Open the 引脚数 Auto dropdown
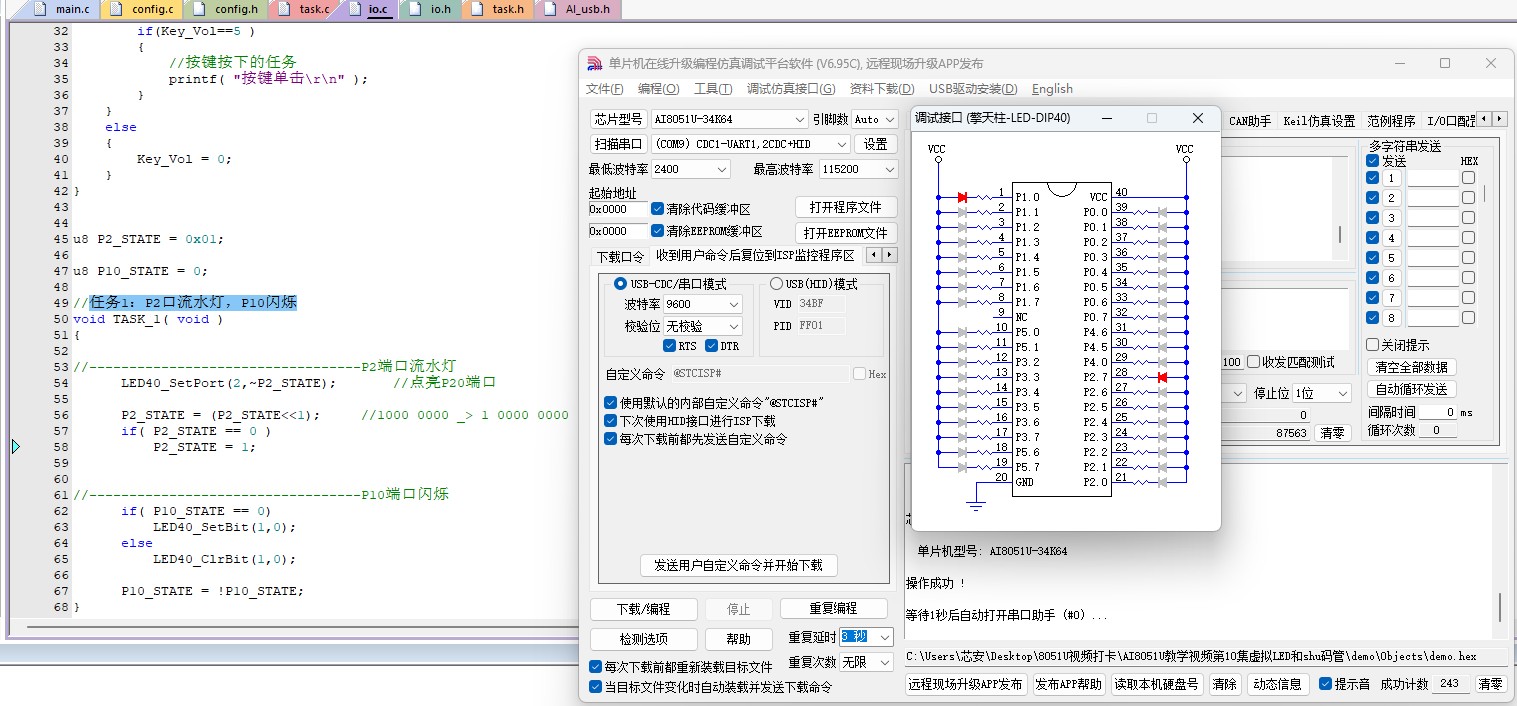The height and width of the screenshot is (706, 1517). (x=874, y=119)
